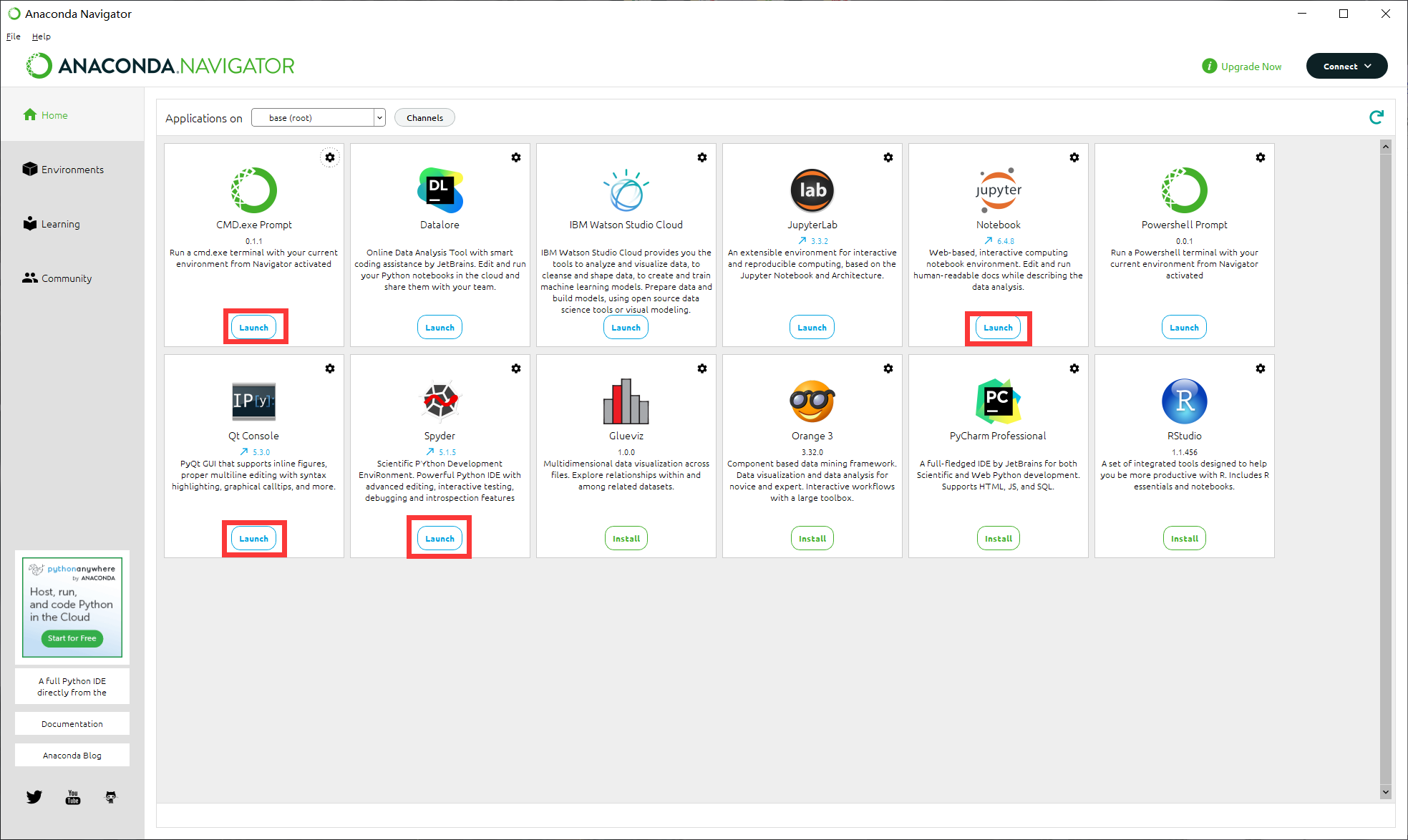Click the Twitter icon in the sidebar
The height and width of the screenshot is (840, 1408).
tap(34, 797)
